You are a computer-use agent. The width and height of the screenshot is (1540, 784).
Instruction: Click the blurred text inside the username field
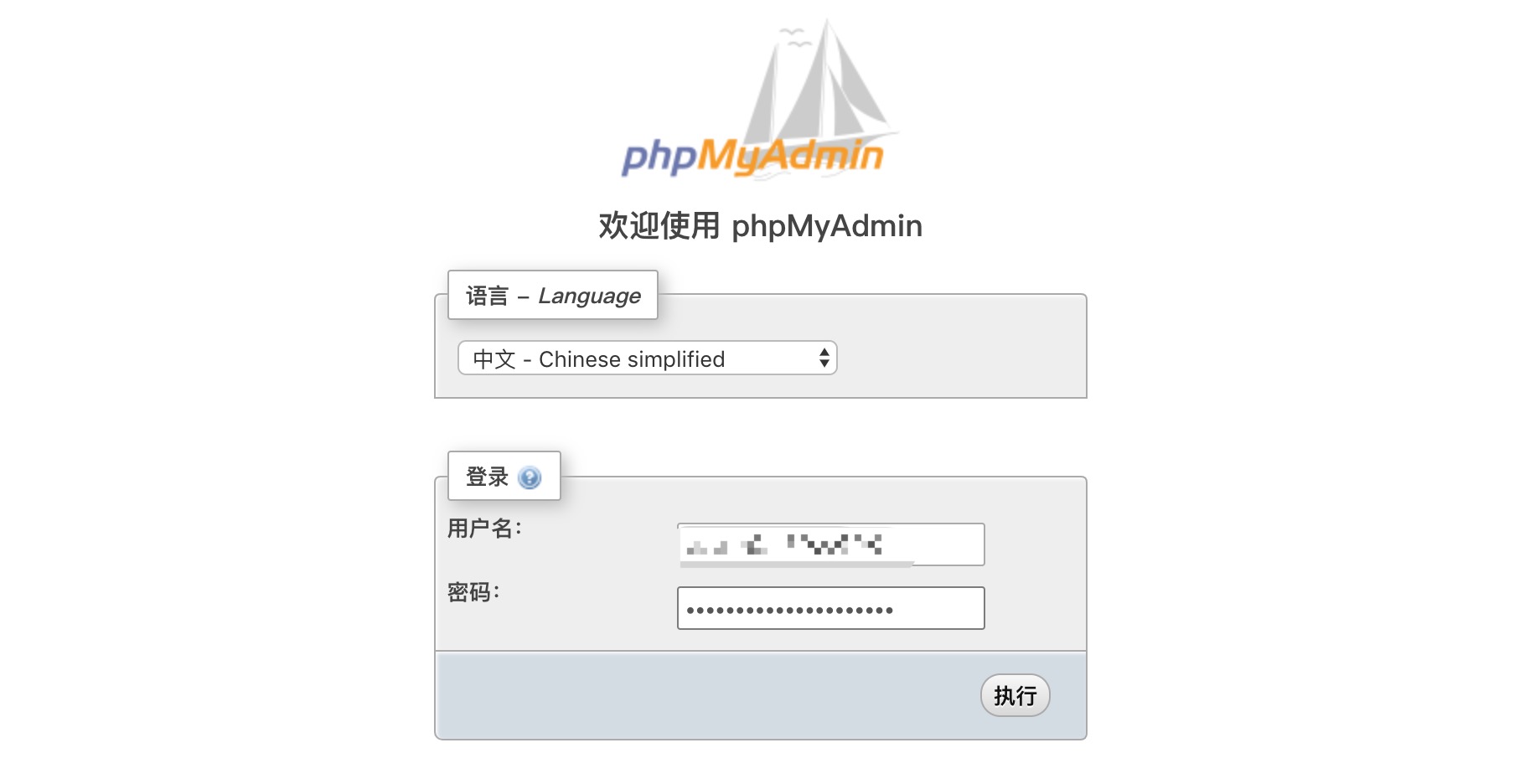tap(783, 545)
